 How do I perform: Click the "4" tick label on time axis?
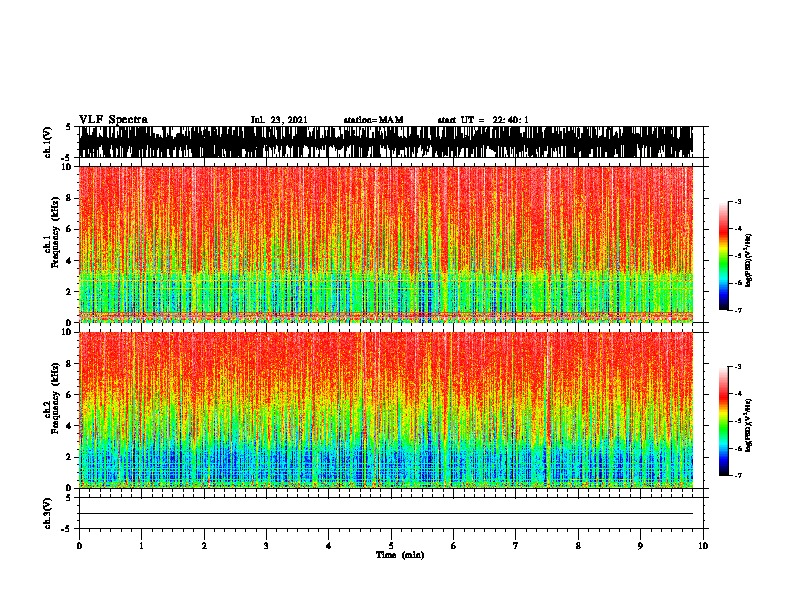pyautogui.click(x=329, y=546)
